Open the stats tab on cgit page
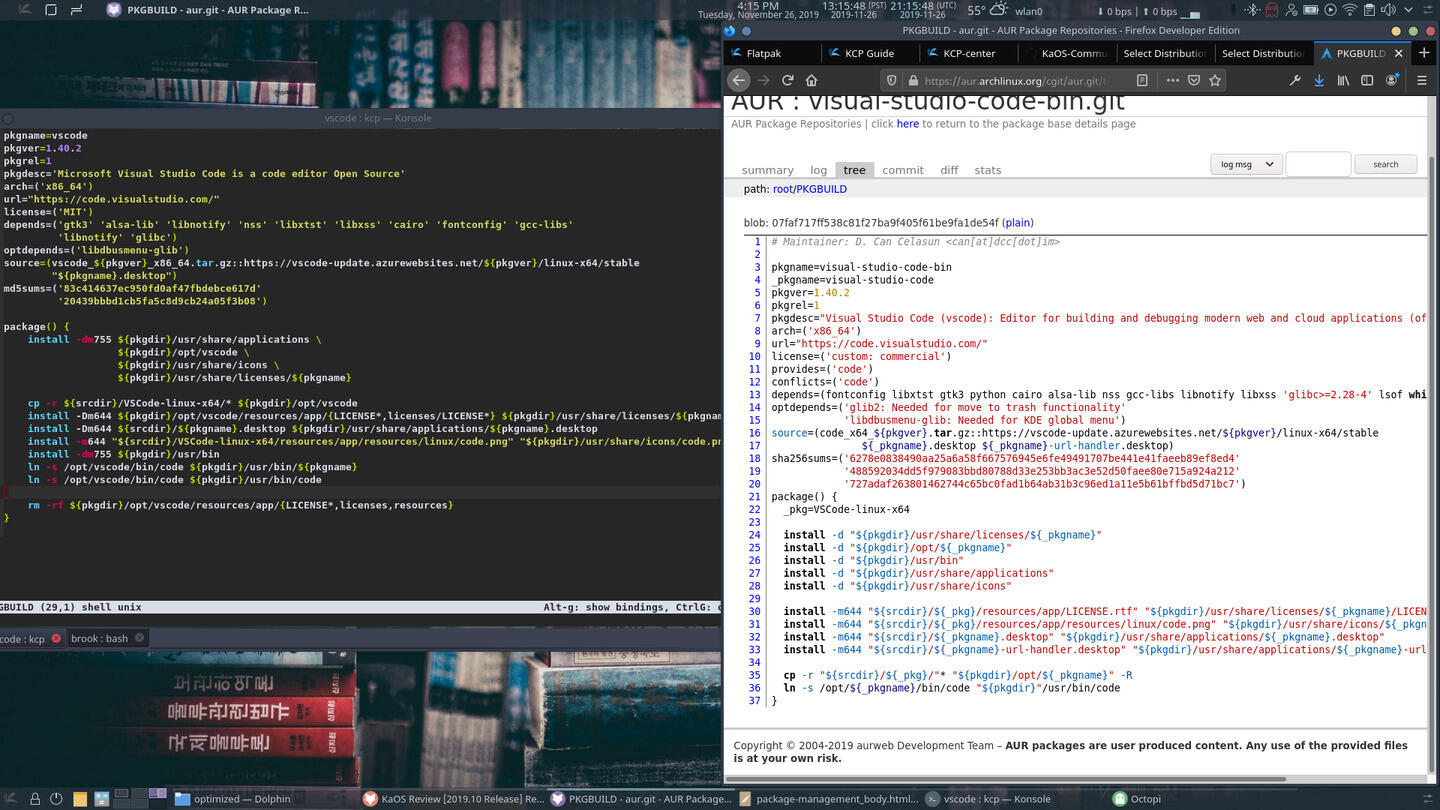This screenshot has width=1440, height=810. [988, 170]
